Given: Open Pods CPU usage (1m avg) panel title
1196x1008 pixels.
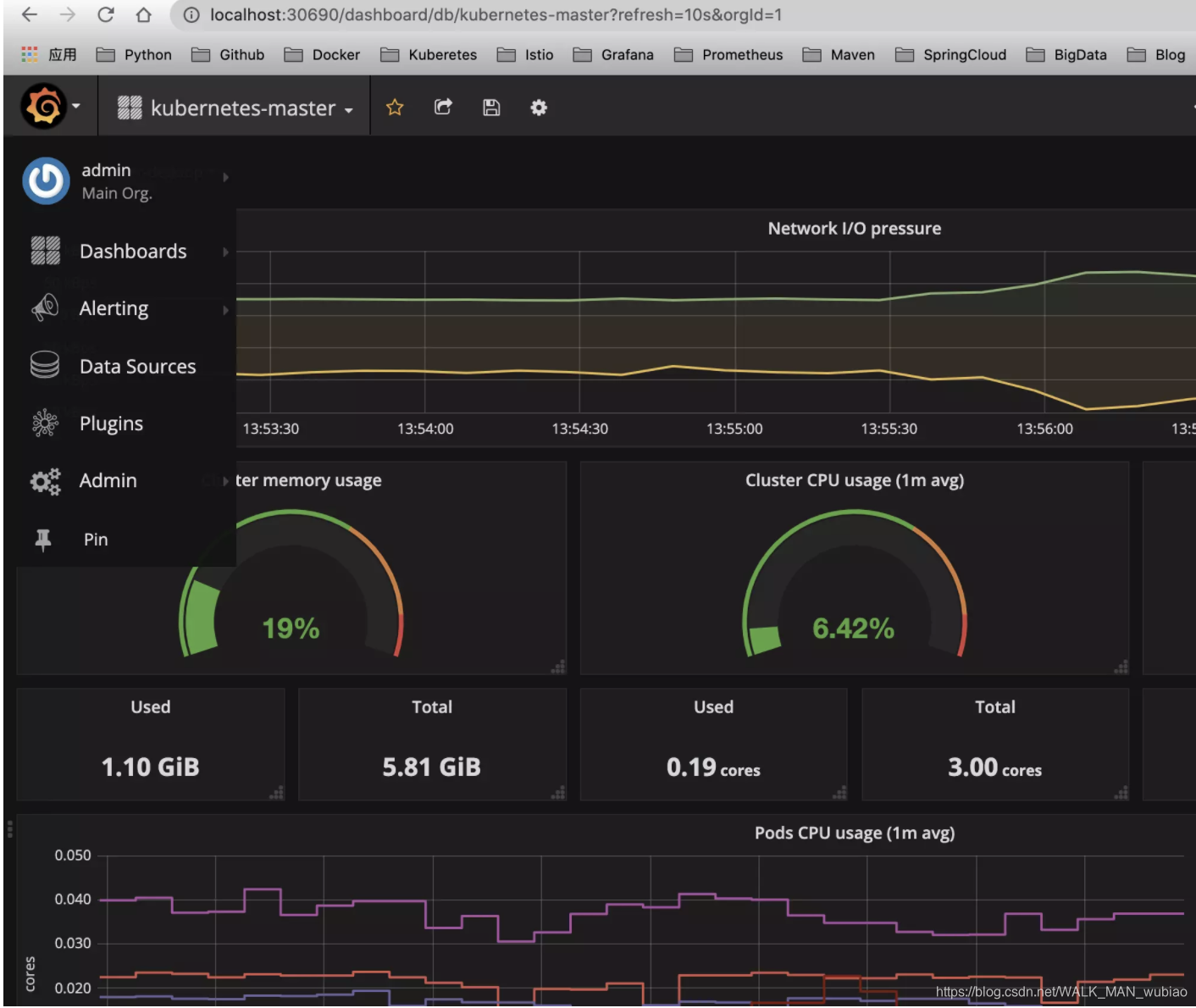Looking at the screenshot, I should (854, 833).
